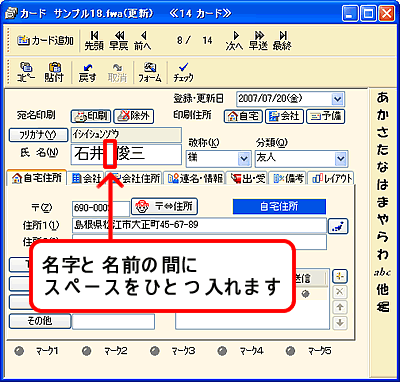
Task: Click the input field beside その他
Action: tap(113, 322)
